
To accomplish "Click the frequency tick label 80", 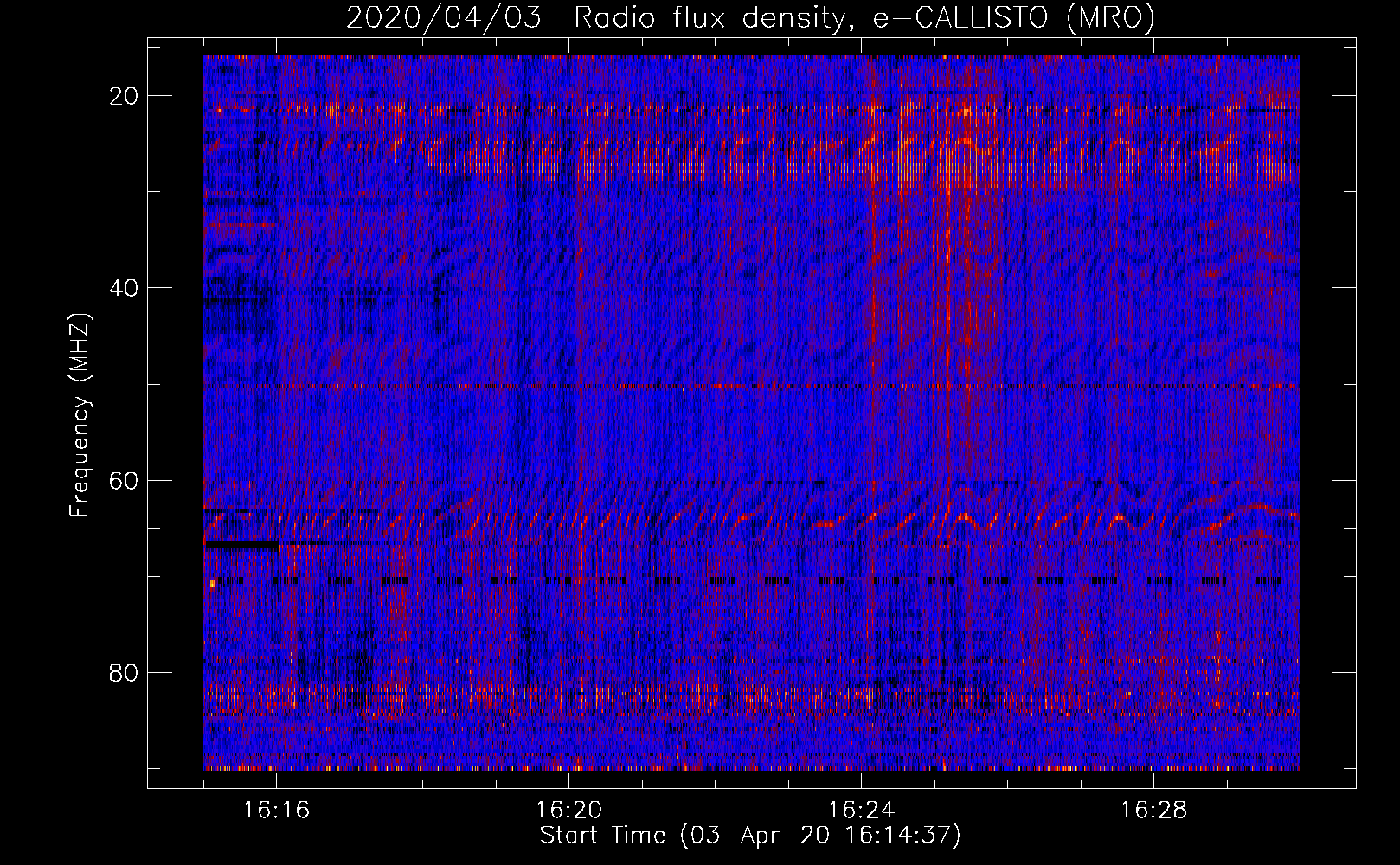I will (124, 672).
